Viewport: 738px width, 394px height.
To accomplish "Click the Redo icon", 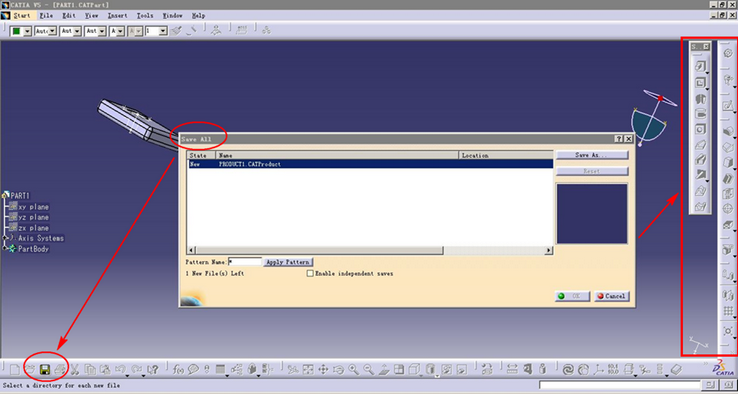I will point(137,370).
